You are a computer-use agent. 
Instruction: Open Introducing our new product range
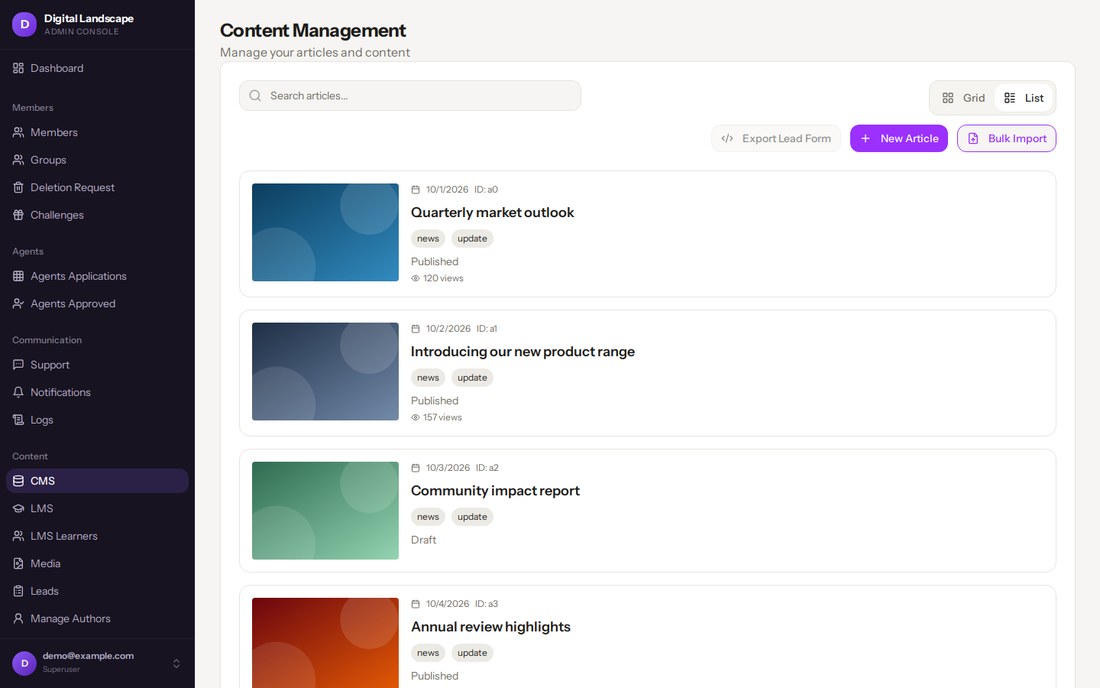click(523, 351)
